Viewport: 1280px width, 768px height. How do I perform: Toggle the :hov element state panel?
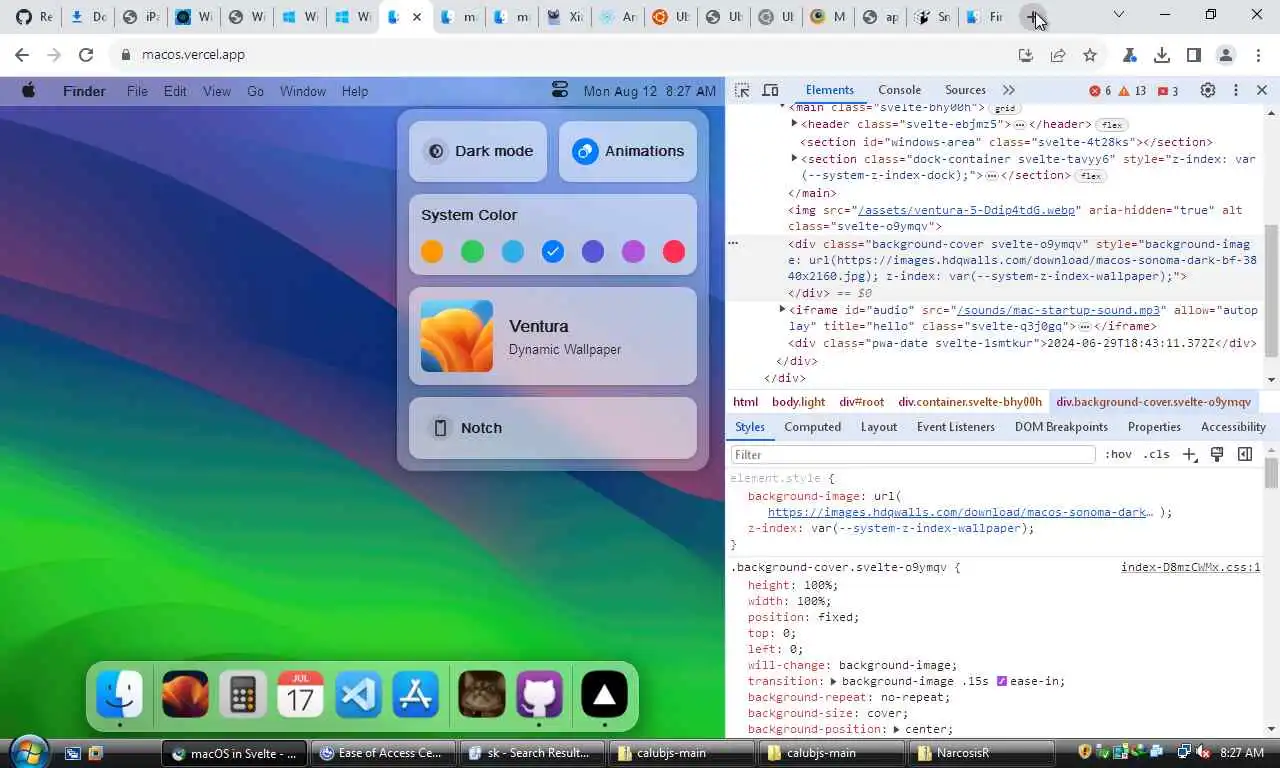tap(1118, 454)
